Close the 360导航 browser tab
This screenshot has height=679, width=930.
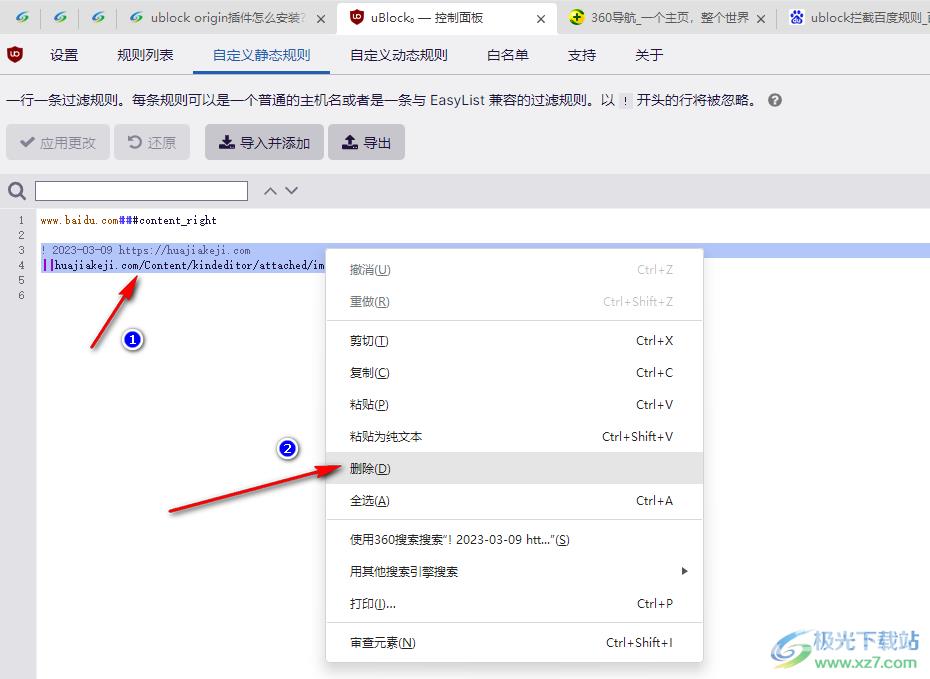coord(761,19)
